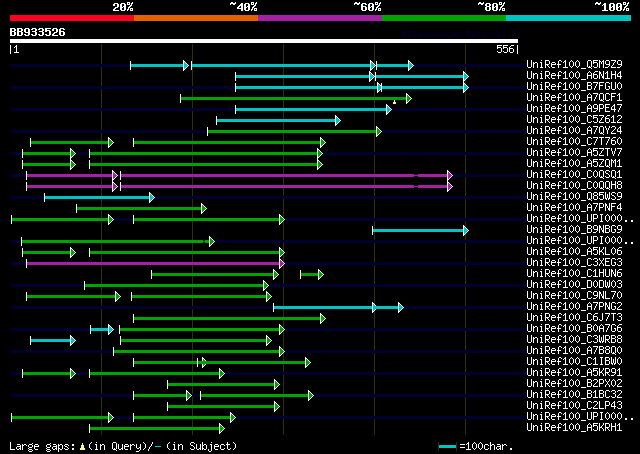
Task: Select the UniRef100_B0A7G6 label
Action: coord(574,329)
